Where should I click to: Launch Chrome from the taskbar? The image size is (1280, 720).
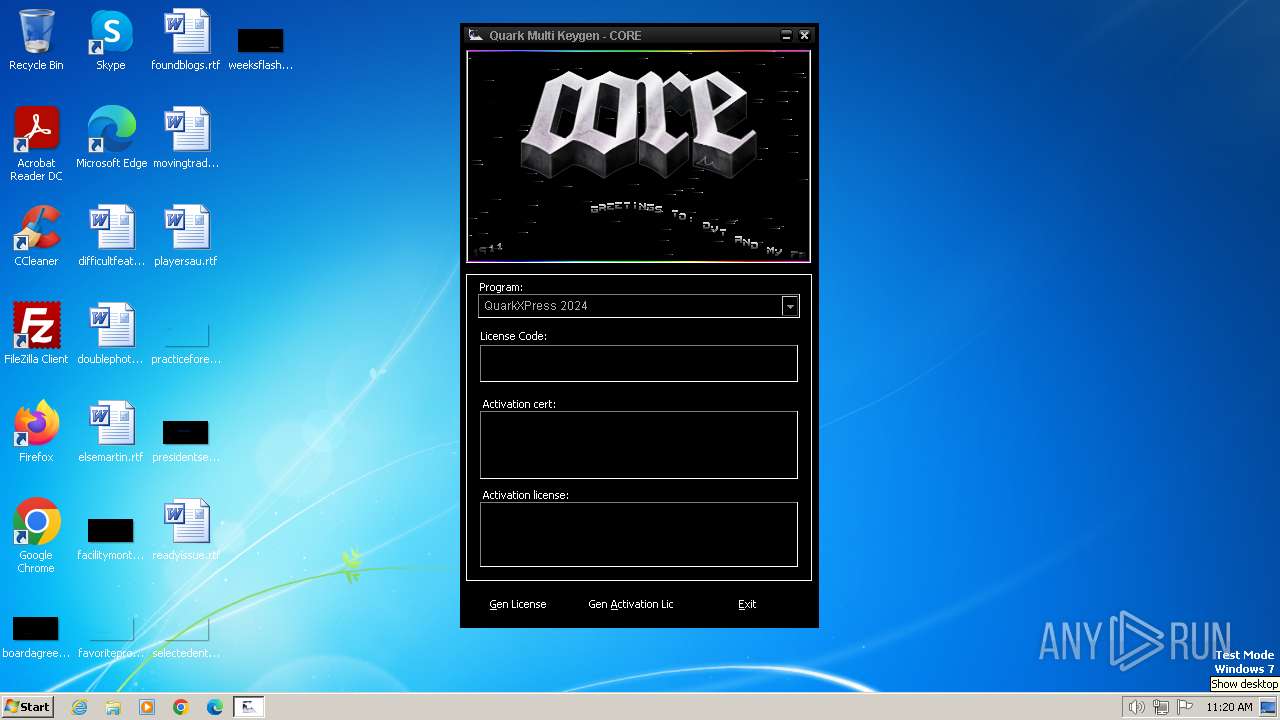coord(181,707)
